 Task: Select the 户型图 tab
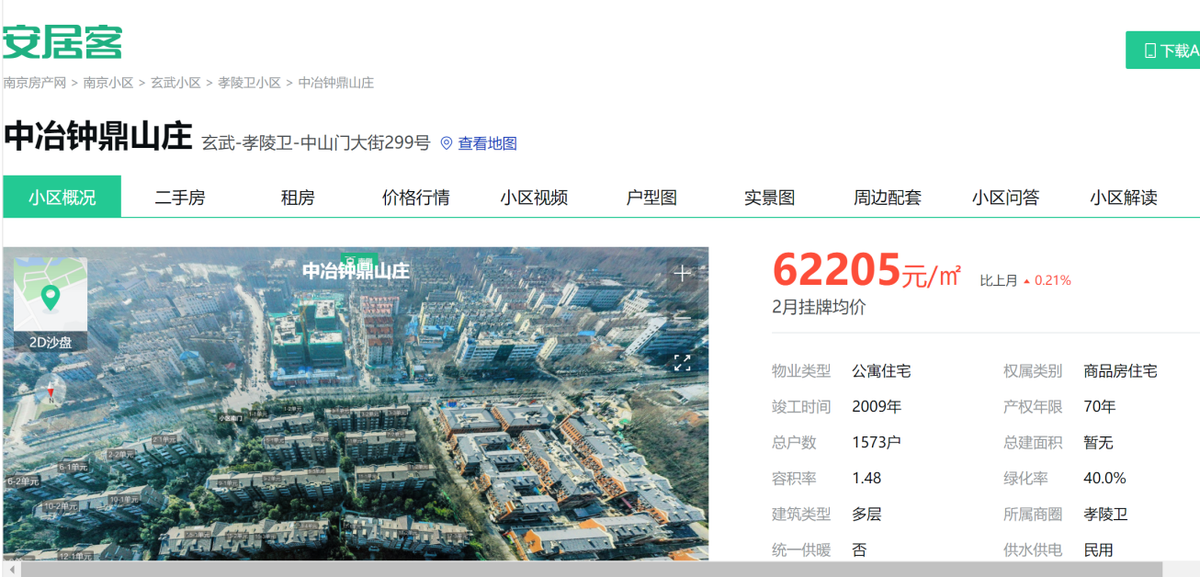coord(653,197)
